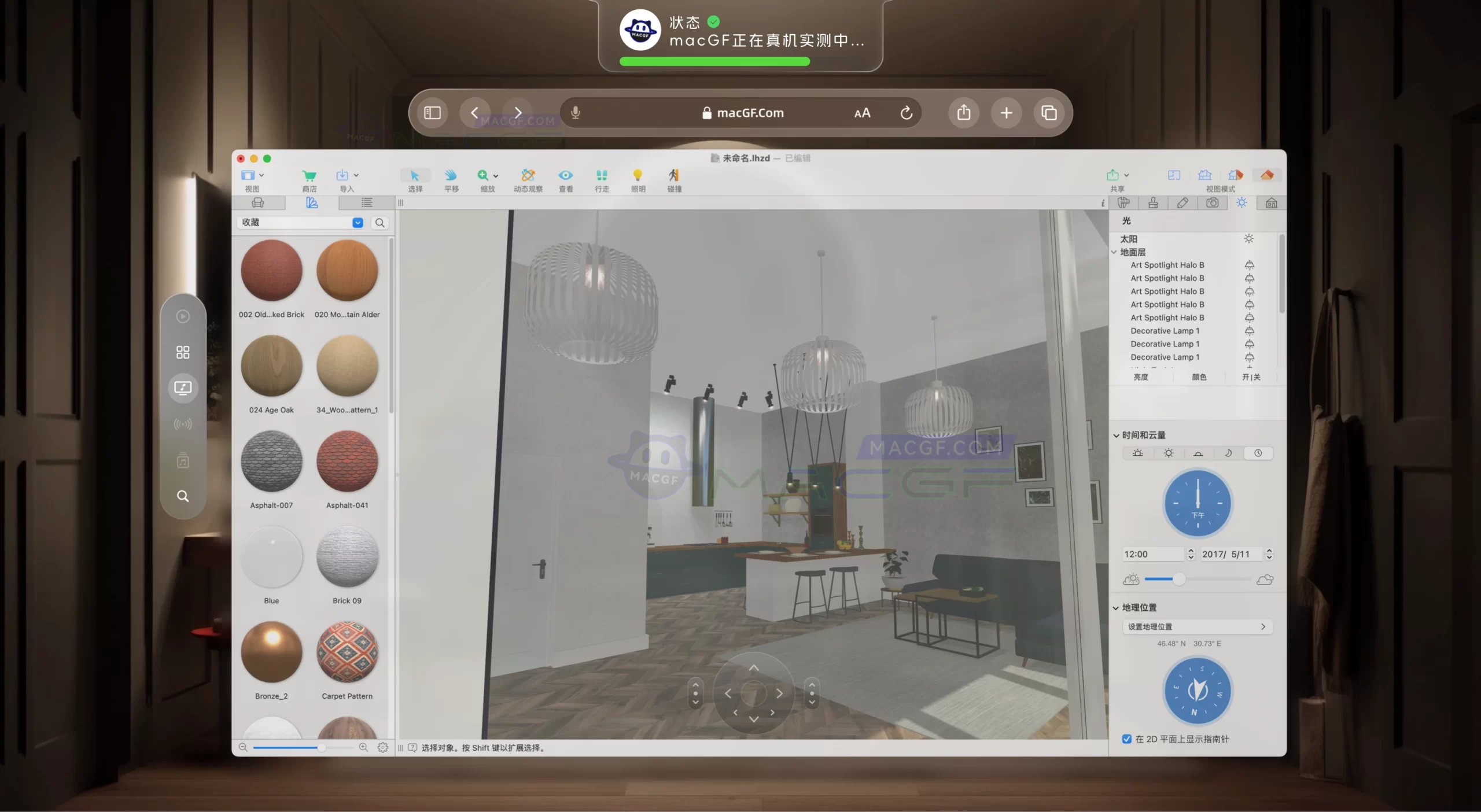Viewport: 1481px width, 812px height.
Task: Open the camera tab in inspector
Action: pos(1212,203)
